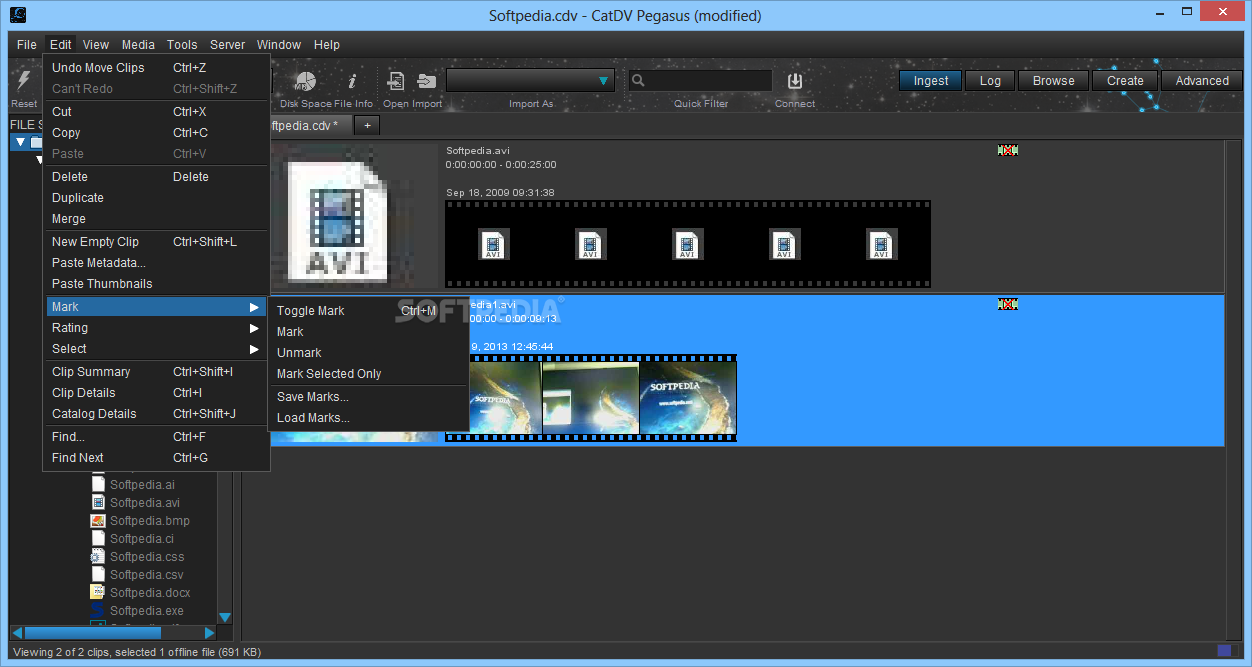Click the Quick Filter magnifier icon
The height and width of the screenshot is (667, 1252).
(638, 81)
